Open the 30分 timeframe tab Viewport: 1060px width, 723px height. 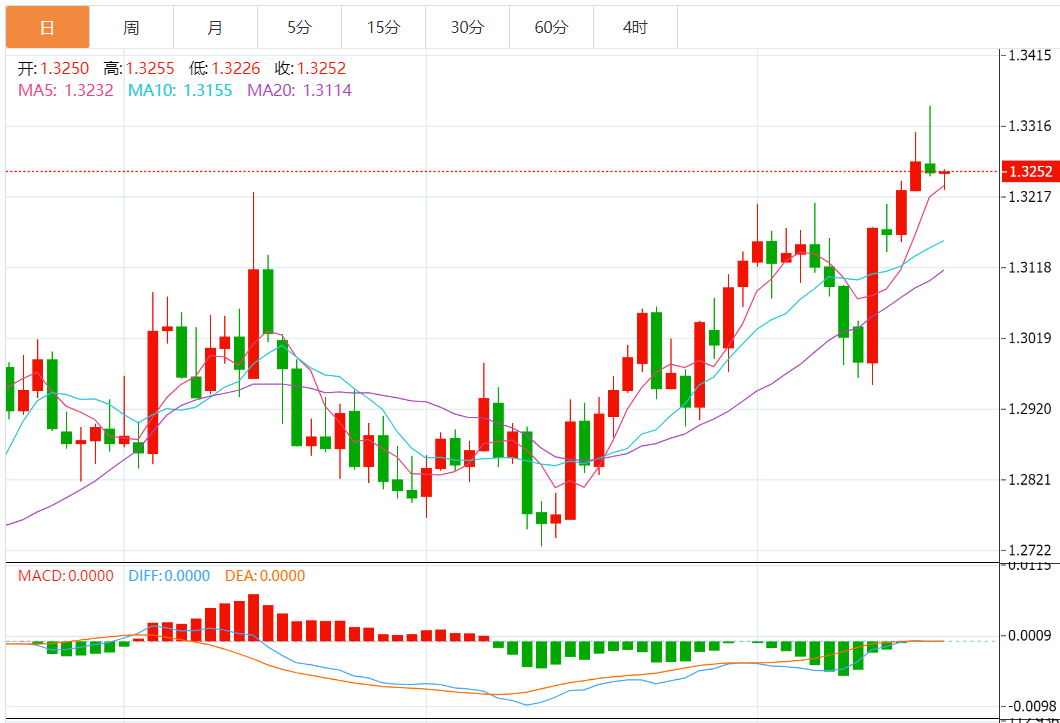(467, 27)
